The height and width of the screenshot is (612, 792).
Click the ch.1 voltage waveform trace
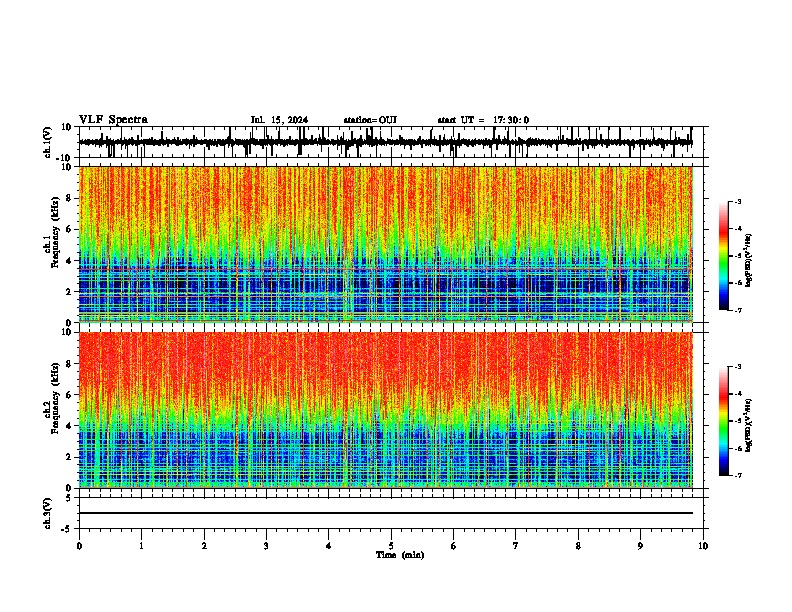point(386,142)
